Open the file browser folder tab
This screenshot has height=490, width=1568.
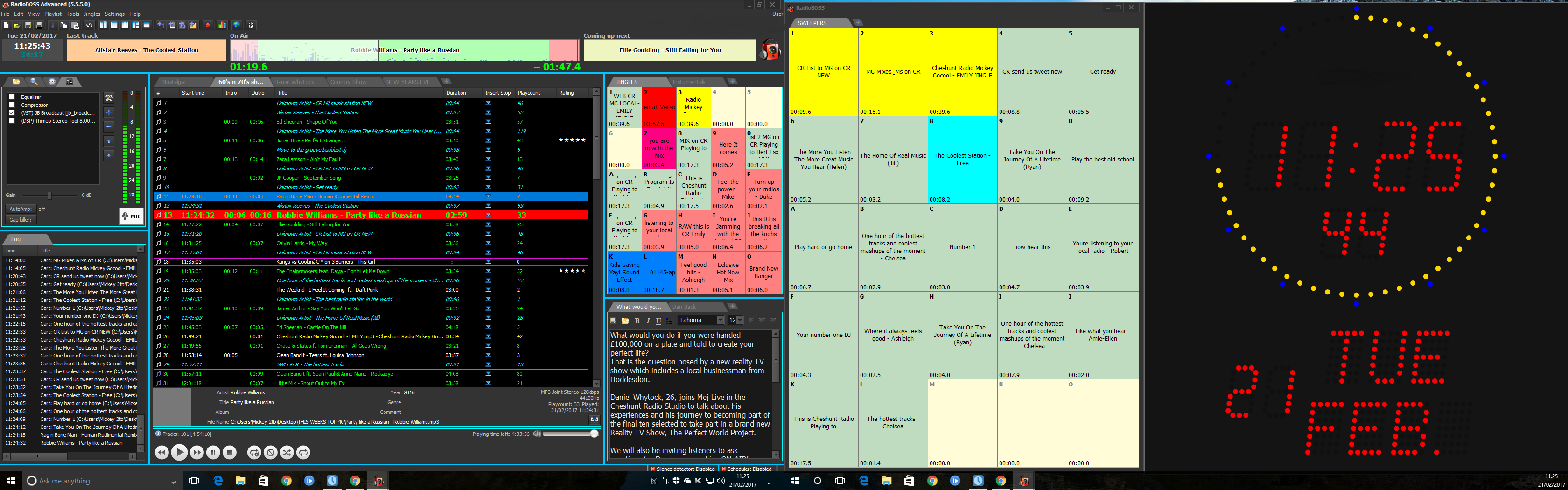pyautogui.click(x=16, y=82)
